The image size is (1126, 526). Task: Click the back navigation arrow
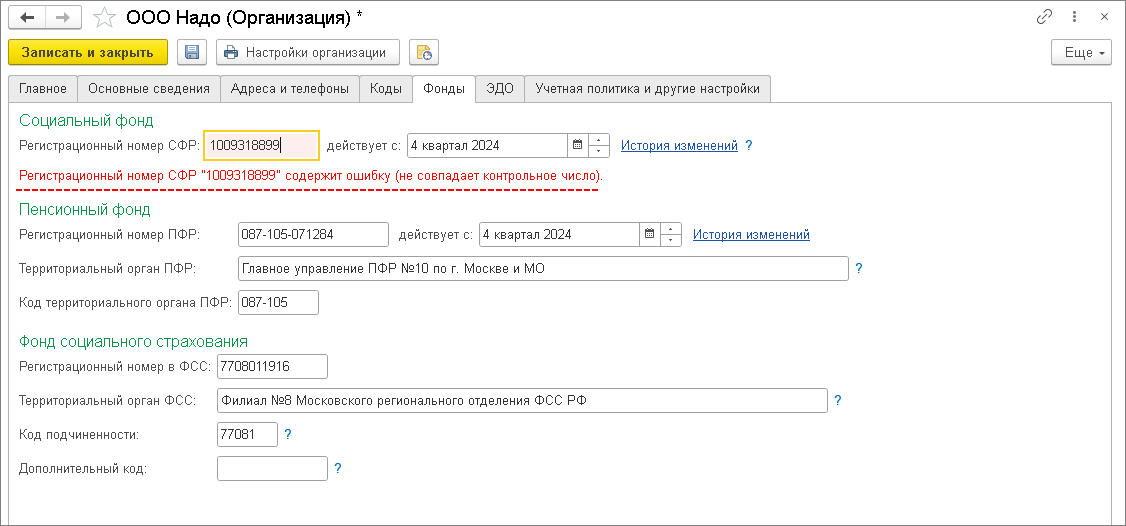coord(27,18)
